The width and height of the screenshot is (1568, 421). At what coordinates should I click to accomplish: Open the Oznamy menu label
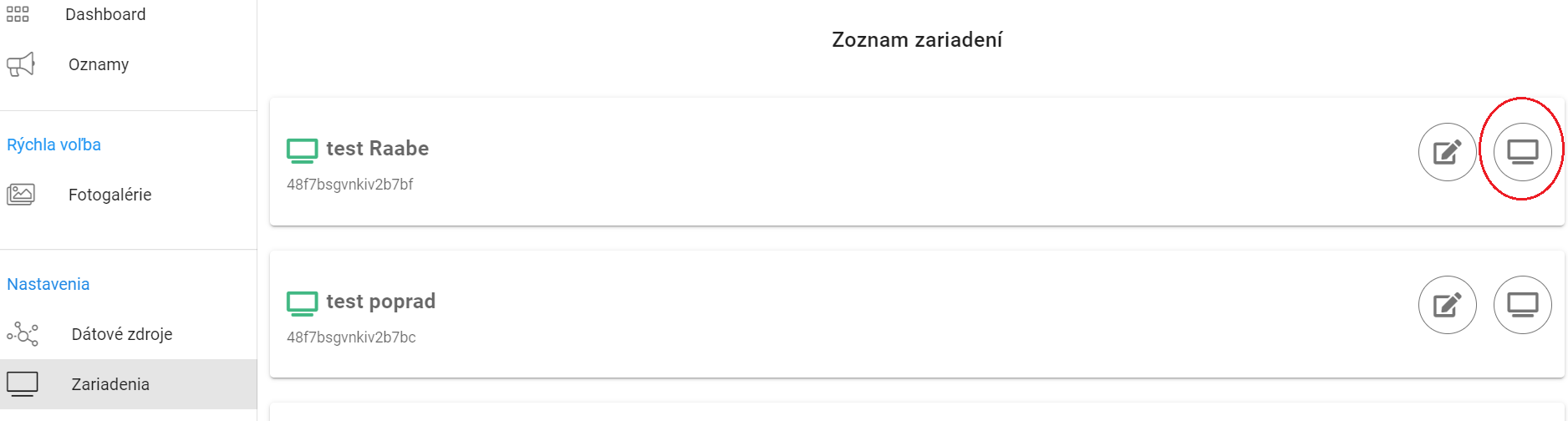coord(99,64)
